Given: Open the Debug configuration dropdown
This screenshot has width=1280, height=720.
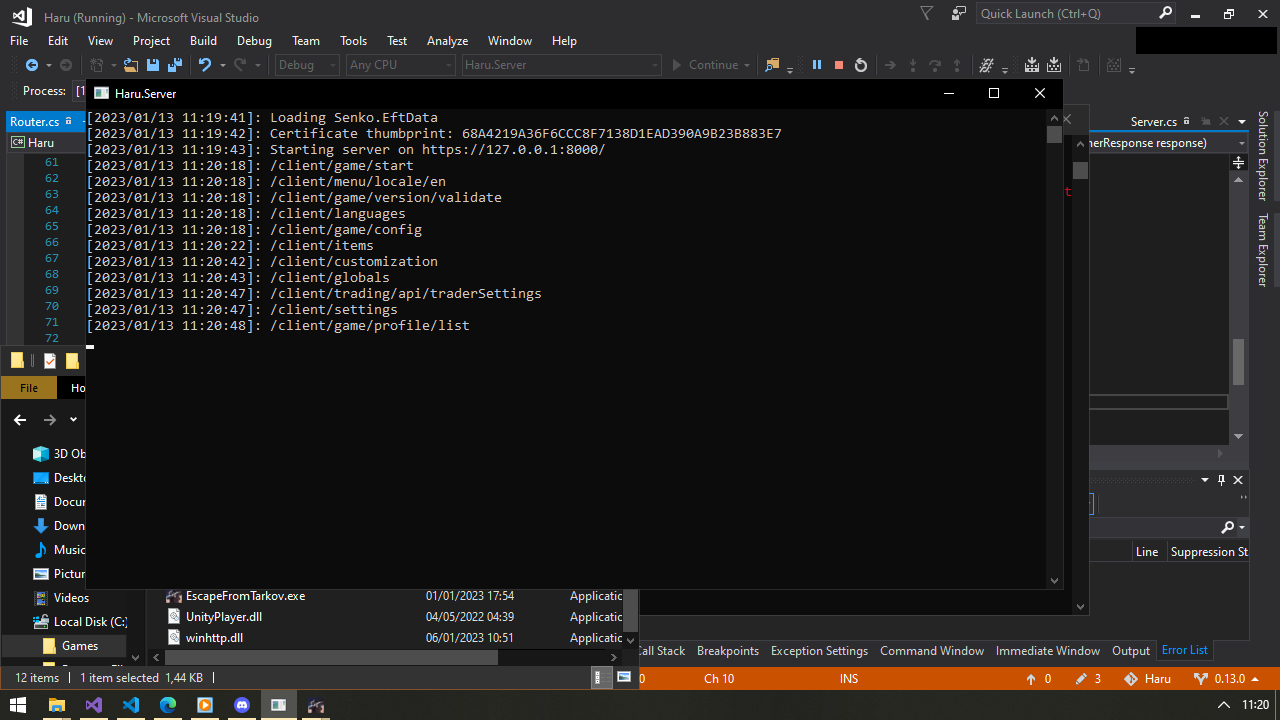Looking at the screenshot, I should pyautogui.click(x=306, y=64).
